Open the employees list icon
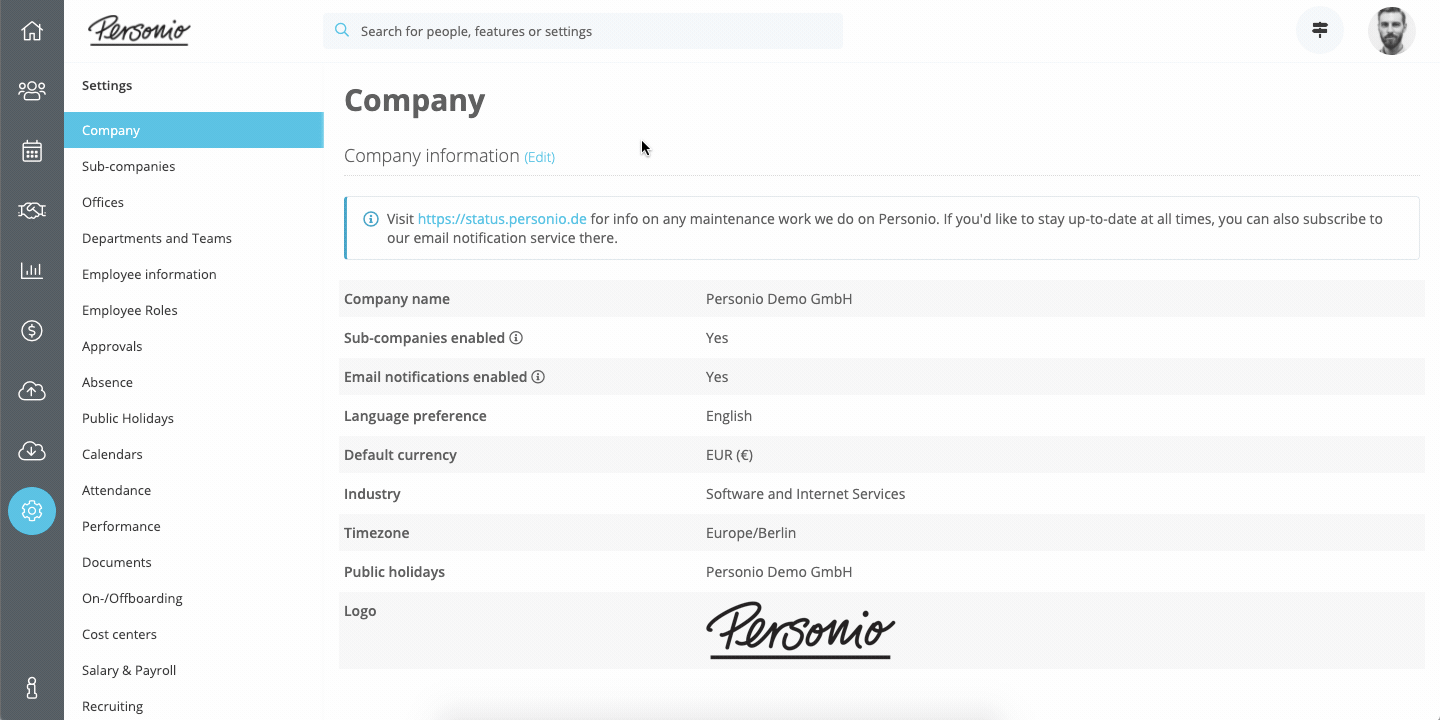1440x720 pixels. coord(32,91)
